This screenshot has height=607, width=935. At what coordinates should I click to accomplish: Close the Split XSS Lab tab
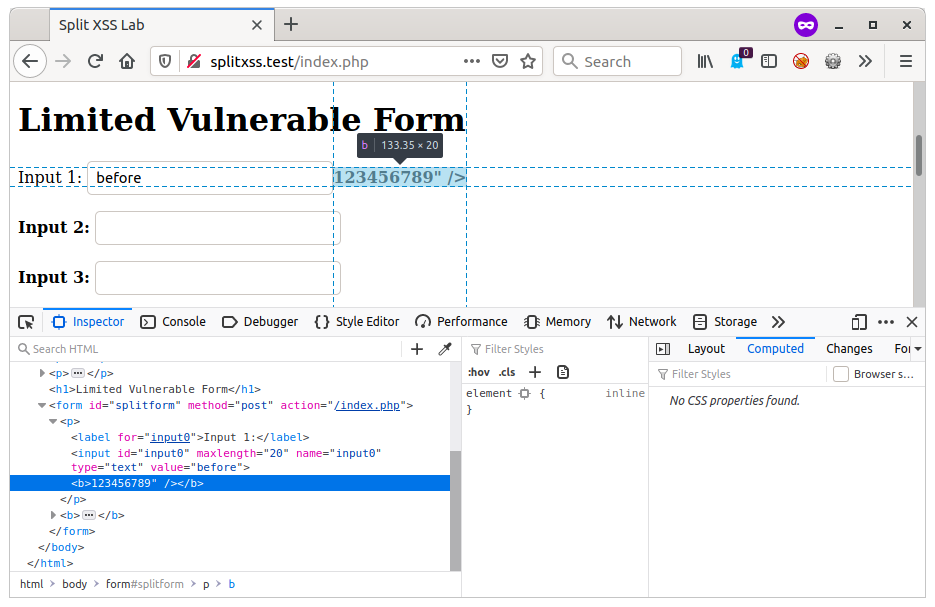coord(256,25)
